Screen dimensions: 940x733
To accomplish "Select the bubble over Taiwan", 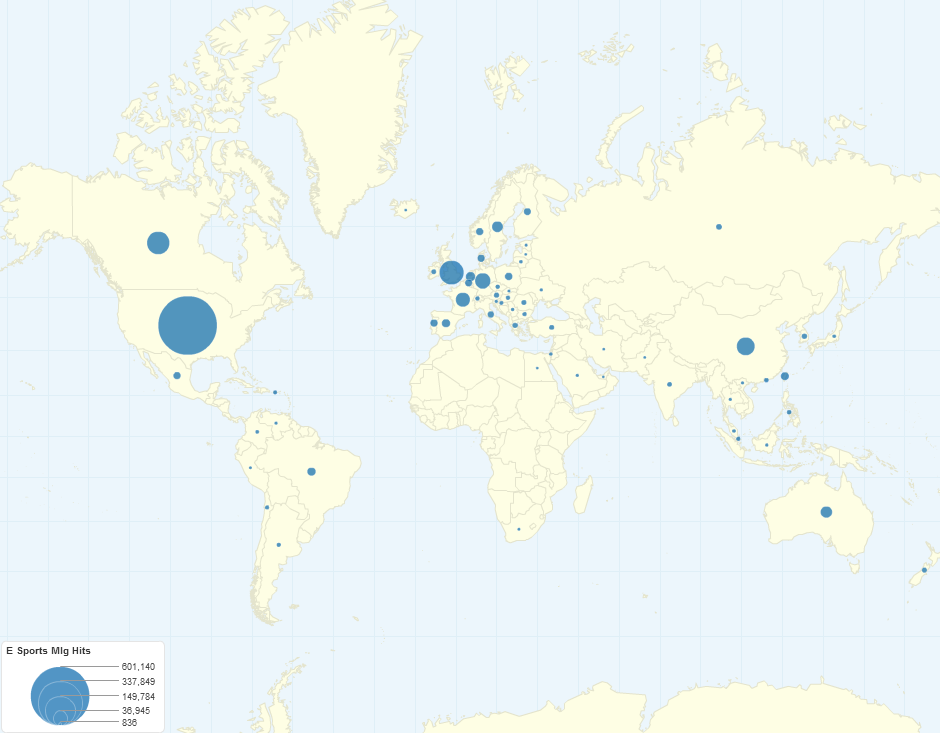I will coord(785,376).
